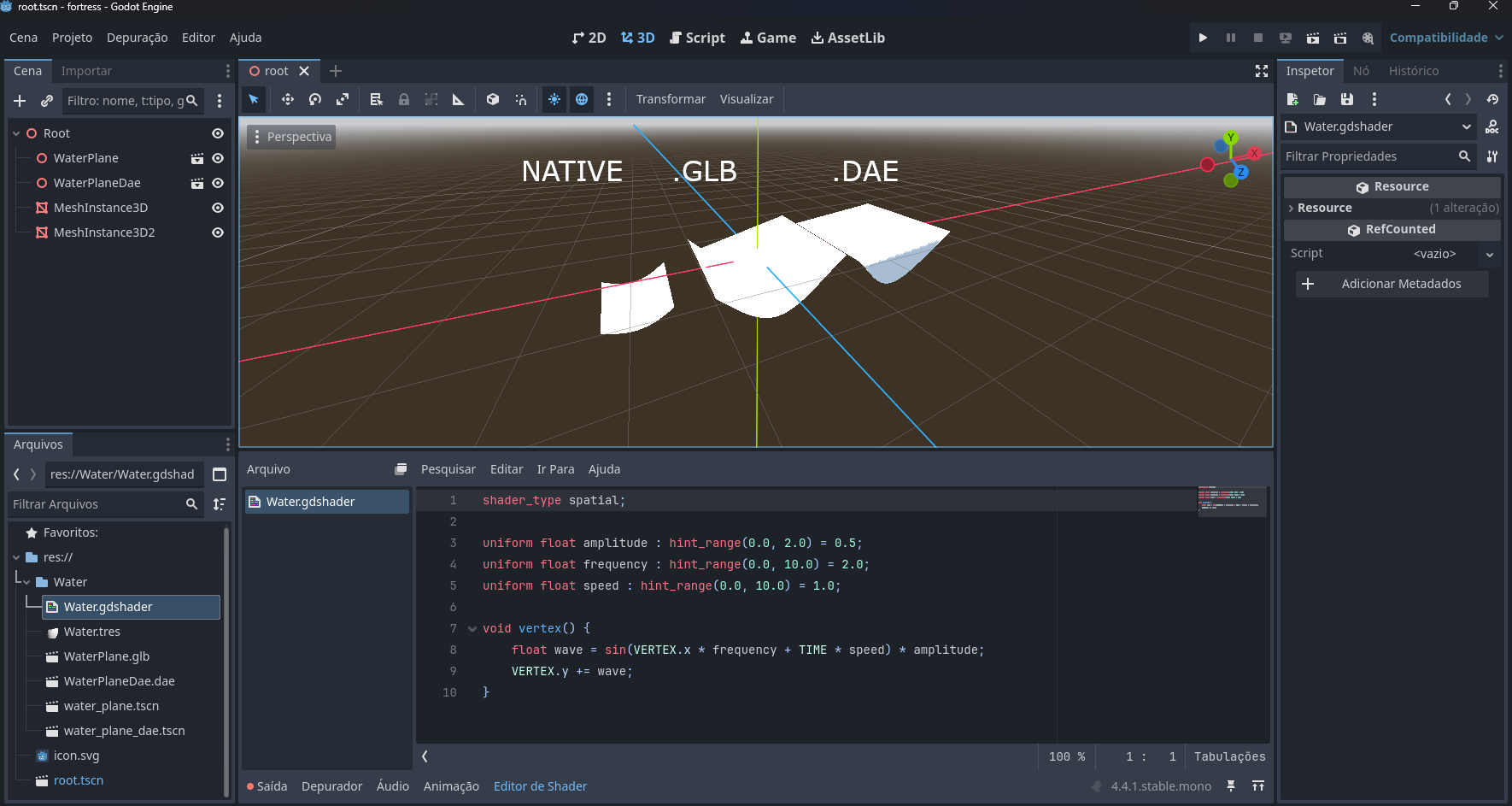Viewport: 1512px width, 806px height.
Task: Open the Depuração menu
Action: click(137, 38)
